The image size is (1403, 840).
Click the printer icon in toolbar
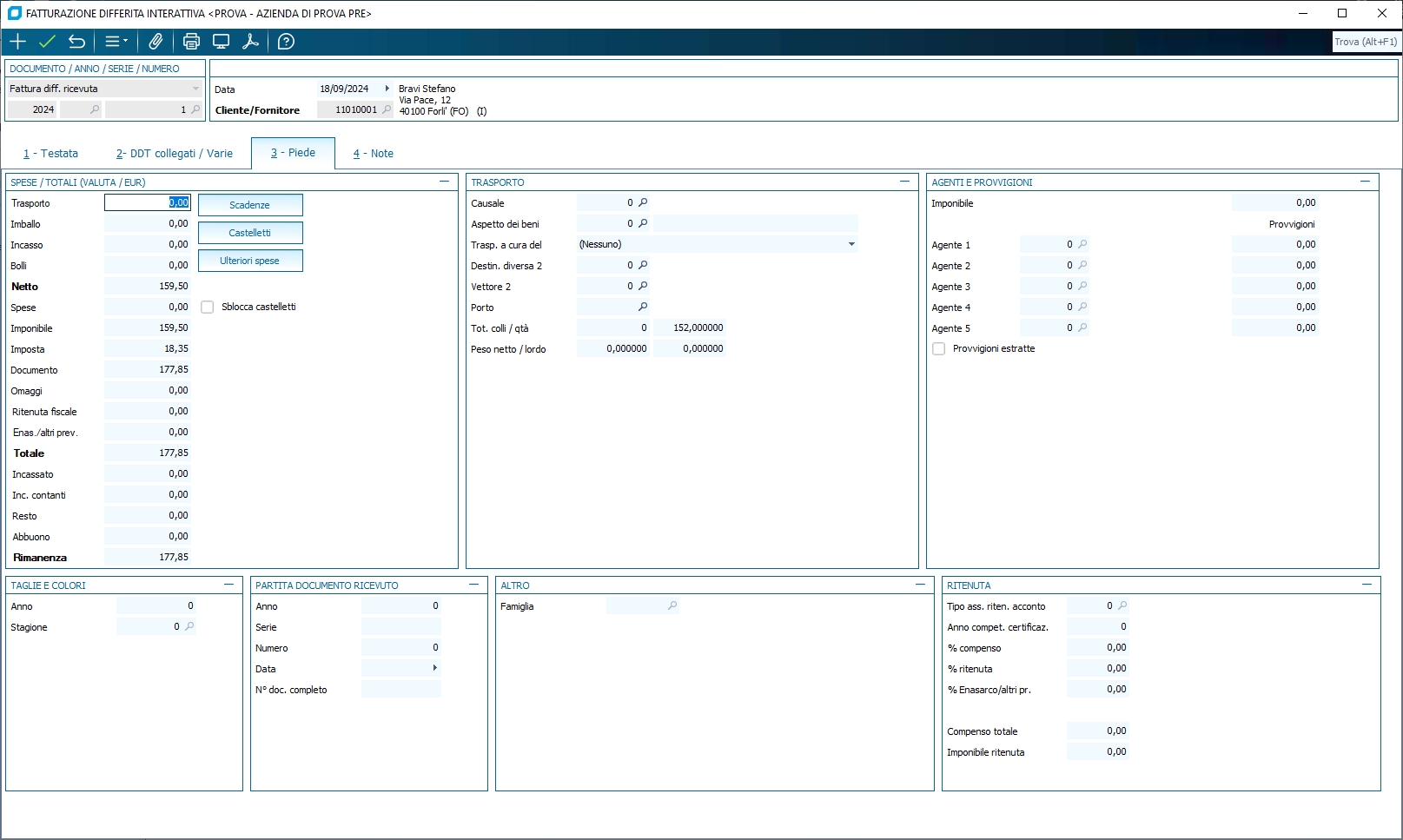[191, 42]
